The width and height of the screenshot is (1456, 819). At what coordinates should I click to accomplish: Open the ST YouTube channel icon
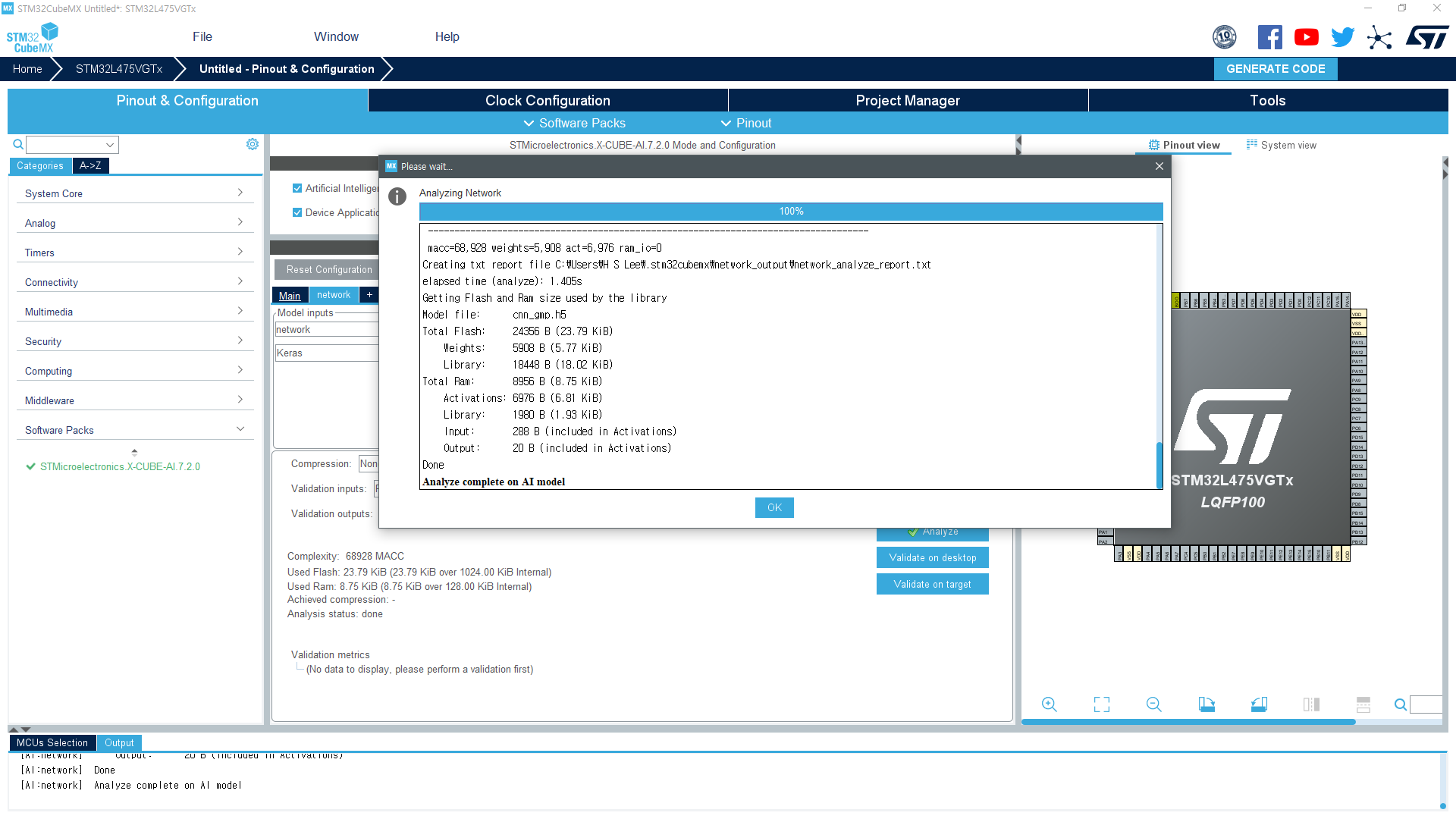1306,37
